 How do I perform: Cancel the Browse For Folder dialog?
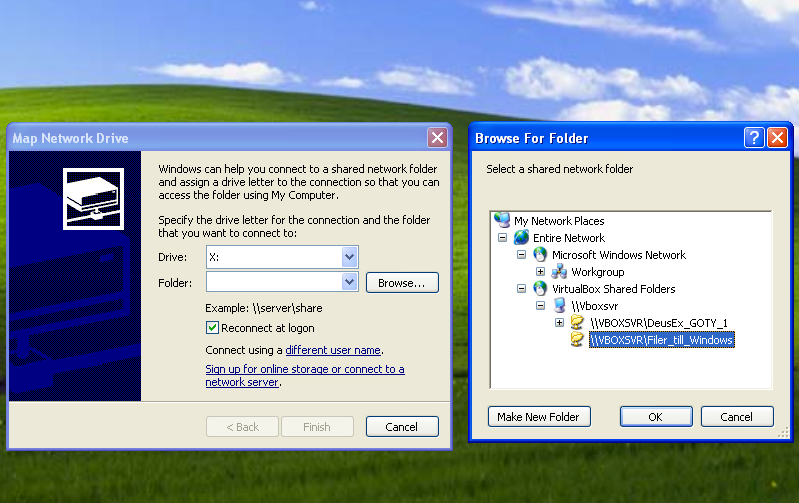737,417
